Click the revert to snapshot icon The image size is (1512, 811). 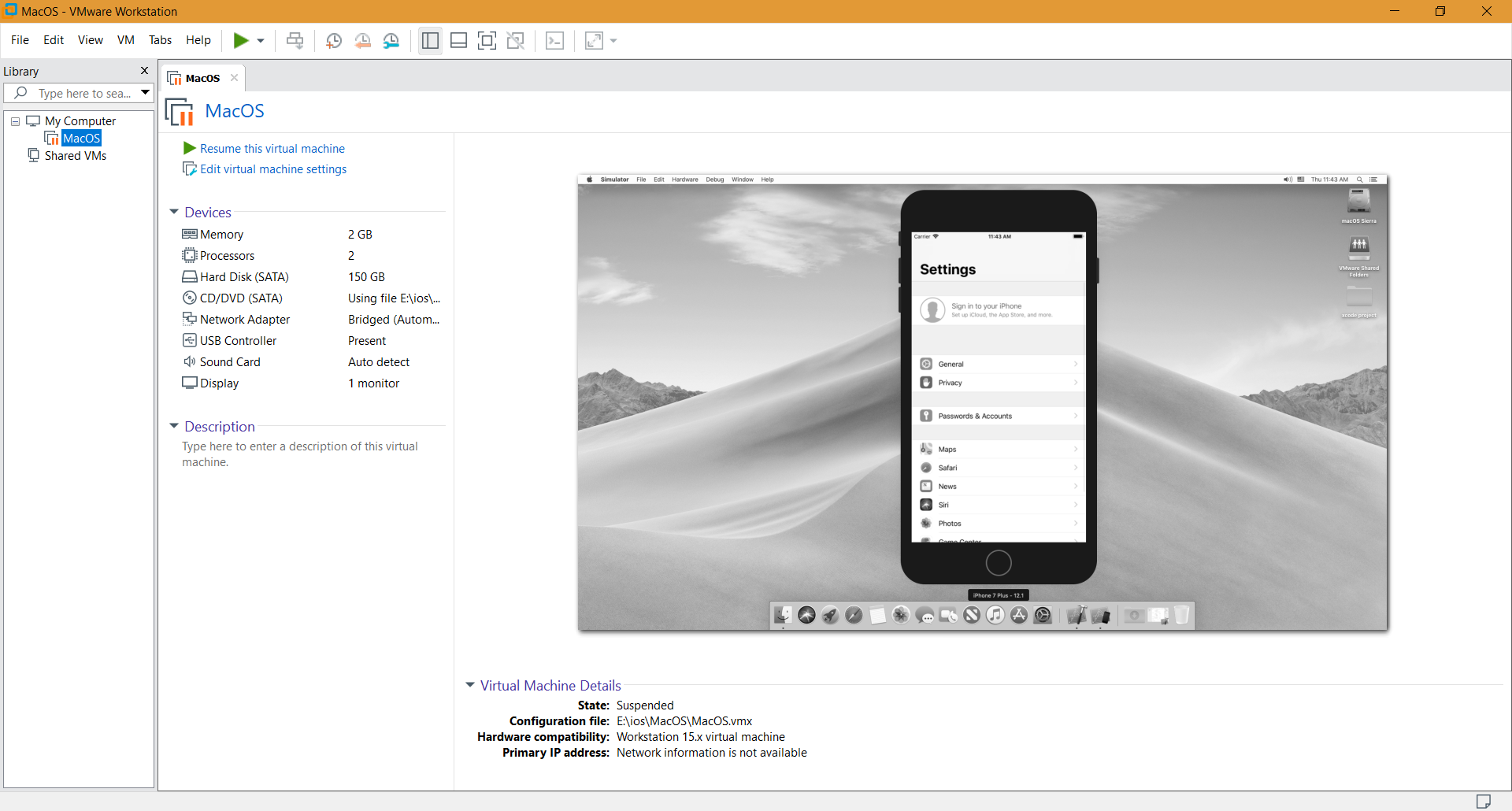pyautogui.click(x=362, y=41)
